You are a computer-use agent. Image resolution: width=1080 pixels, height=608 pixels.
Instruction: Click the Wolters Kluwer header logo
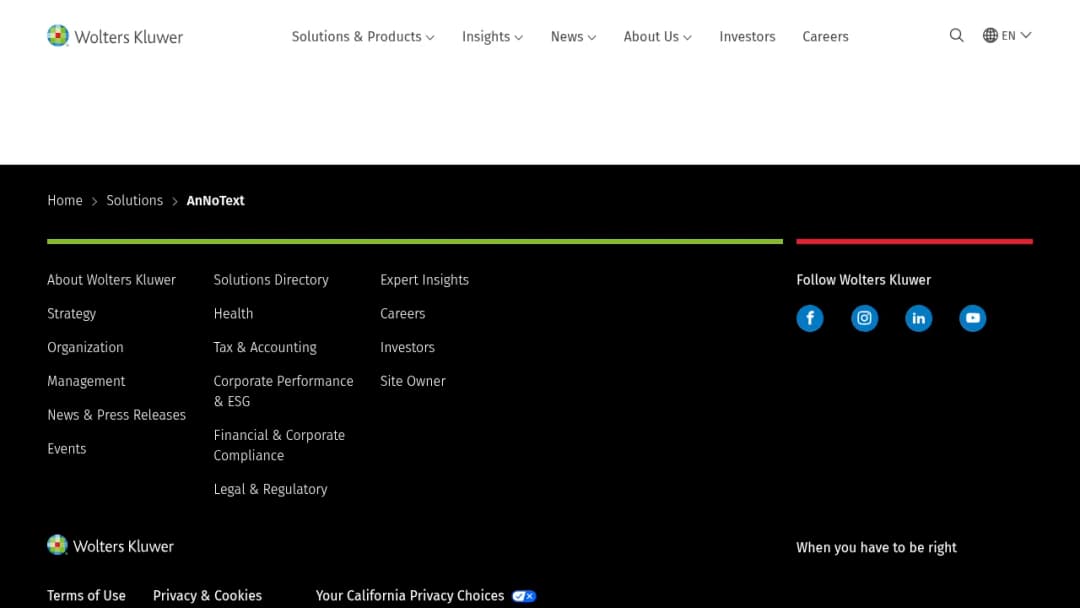click(x=115, y=36)
